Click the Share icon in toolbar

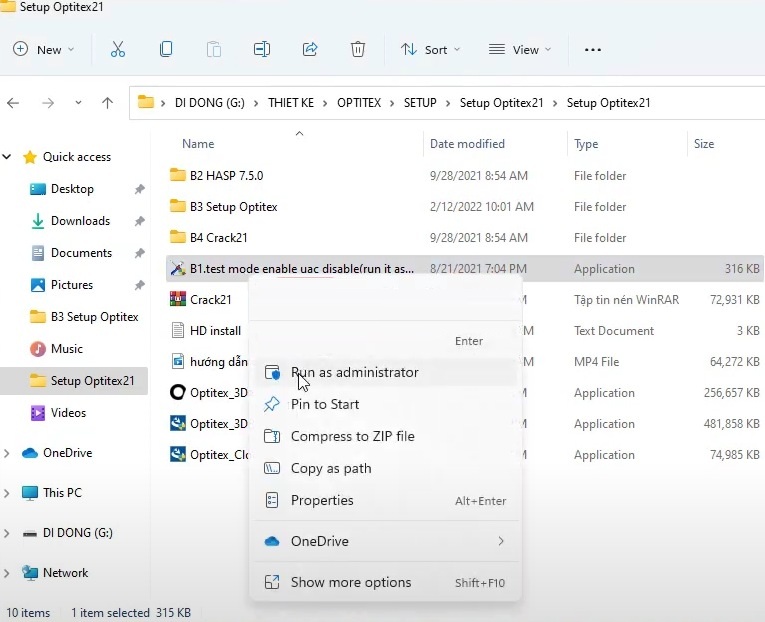310,49
